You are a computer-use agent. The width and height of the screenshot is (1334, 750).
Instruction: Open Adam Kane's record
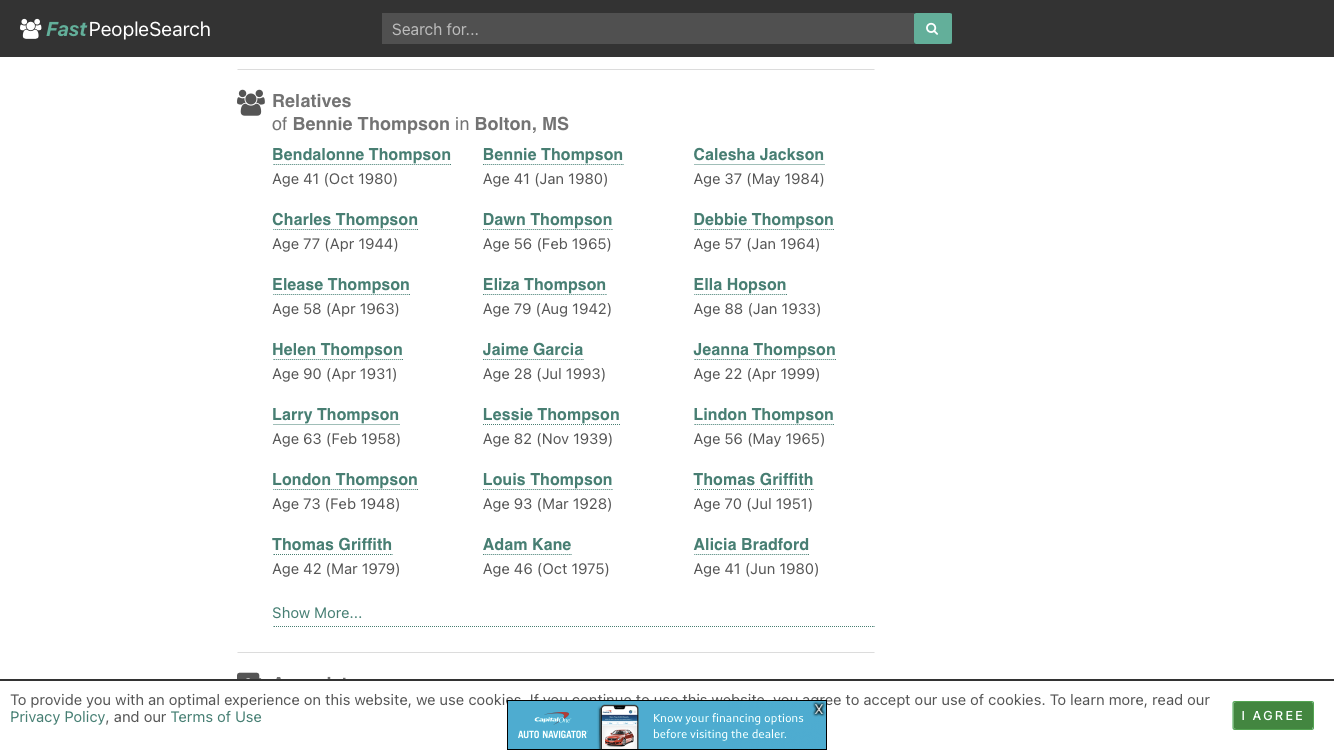point(527,545)
